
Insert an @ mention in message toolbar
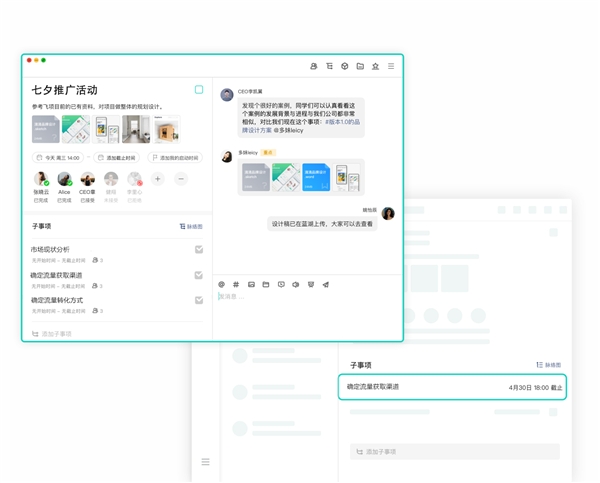(x=221, y=284)
